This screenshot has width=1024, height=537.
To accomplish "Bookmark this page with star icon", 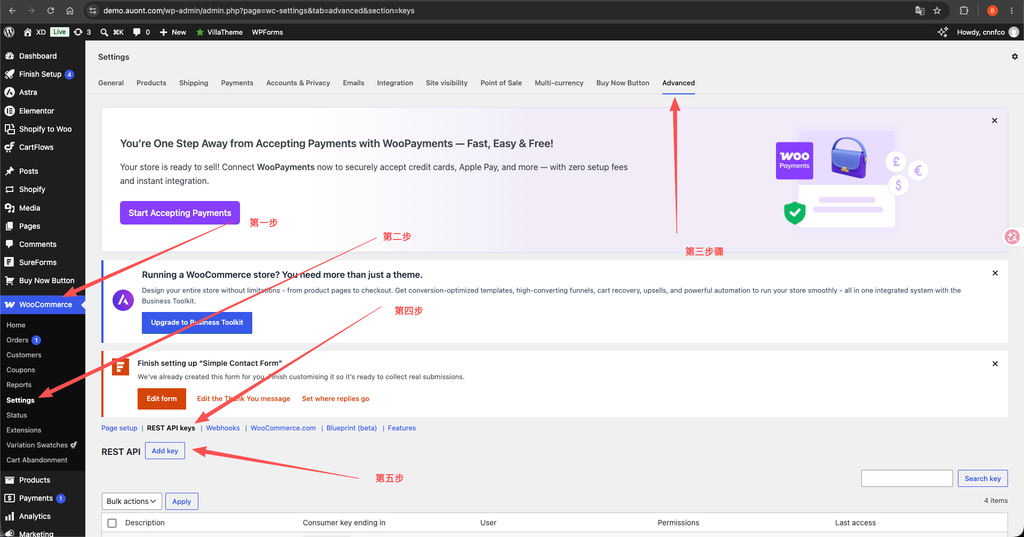I will (x=937, y=10).
